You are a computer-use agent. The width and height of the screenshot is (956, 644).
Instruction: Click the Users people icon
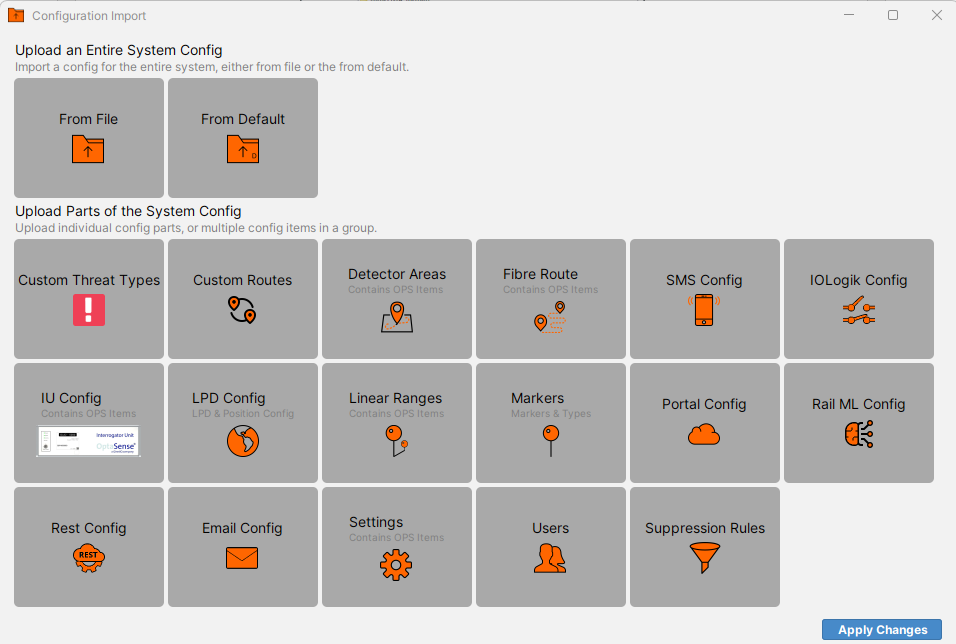point(550,557)
